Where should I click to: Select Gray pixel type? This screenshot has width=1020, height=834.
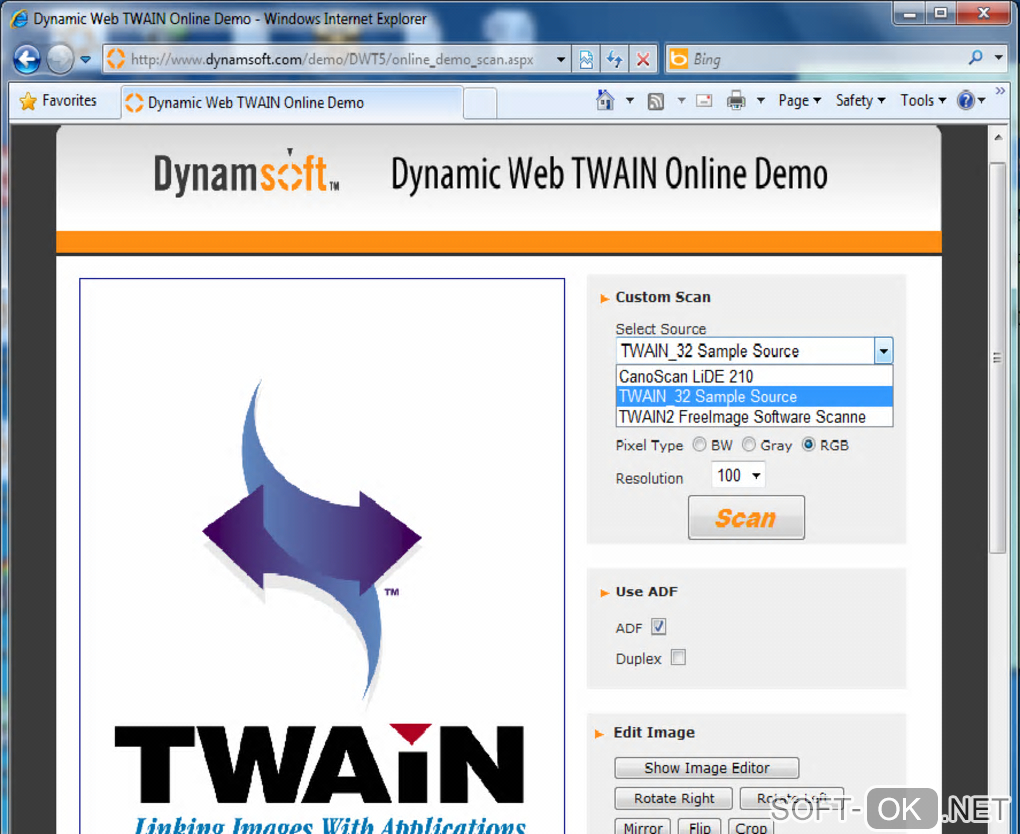(x=749, y=444)
